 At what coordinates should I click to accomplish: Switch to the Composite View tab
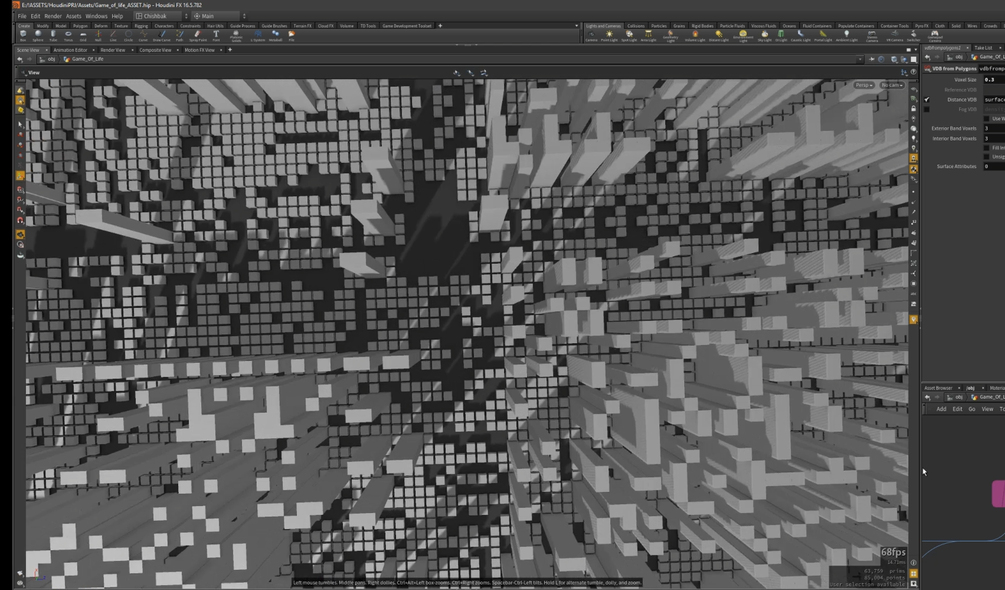155,50
